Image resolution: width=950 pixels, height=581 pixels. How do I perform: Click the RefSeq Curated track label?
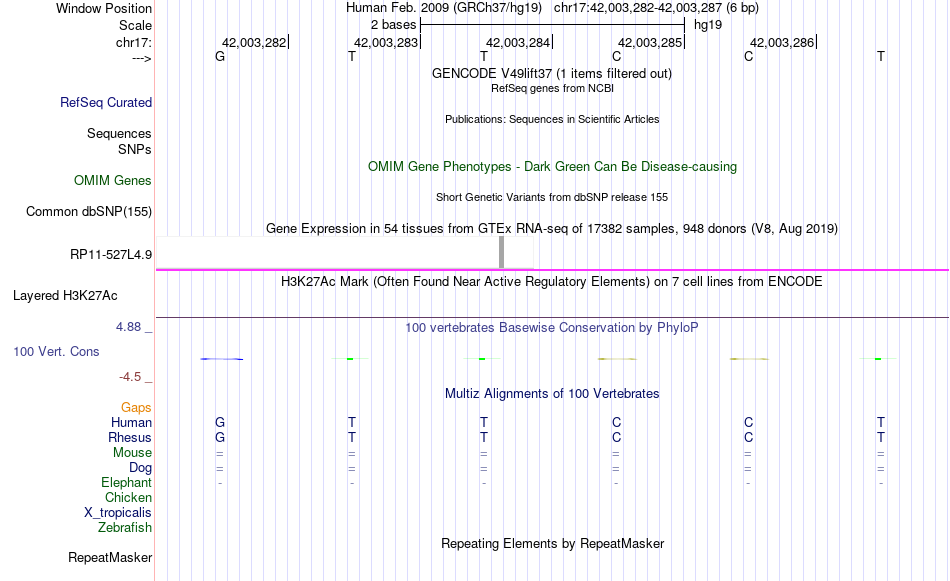pos(105,102)
